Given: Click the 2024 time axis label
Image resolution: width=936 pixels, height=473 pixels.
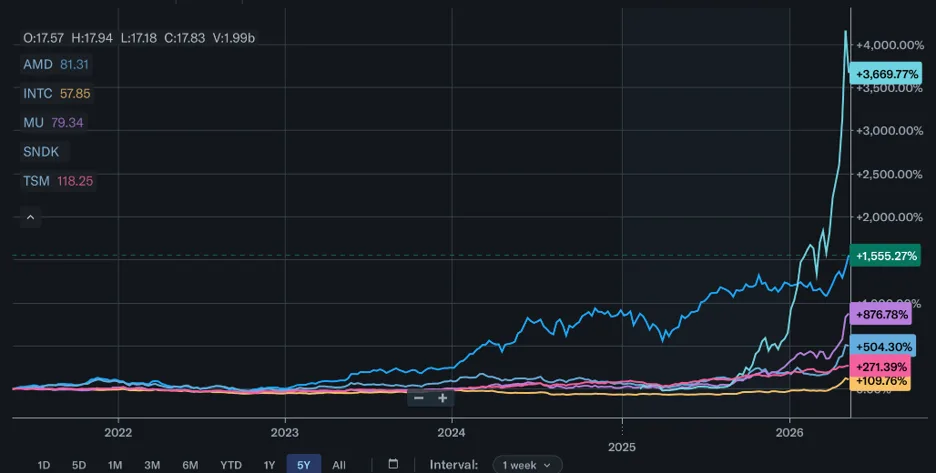Looking at the screenshot, I should [x=451, y=432].
